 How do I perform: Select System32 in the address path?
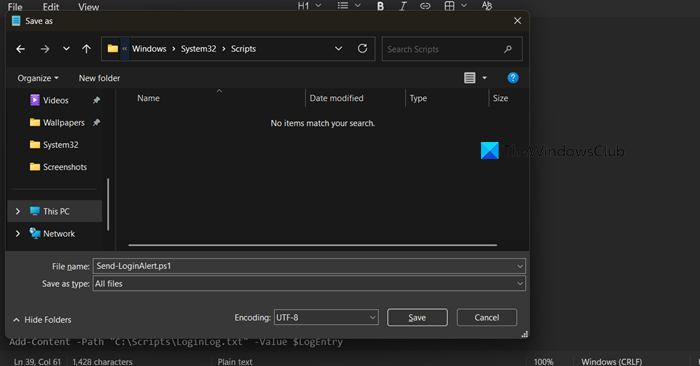pyautogui.click(x=199, y=49)
